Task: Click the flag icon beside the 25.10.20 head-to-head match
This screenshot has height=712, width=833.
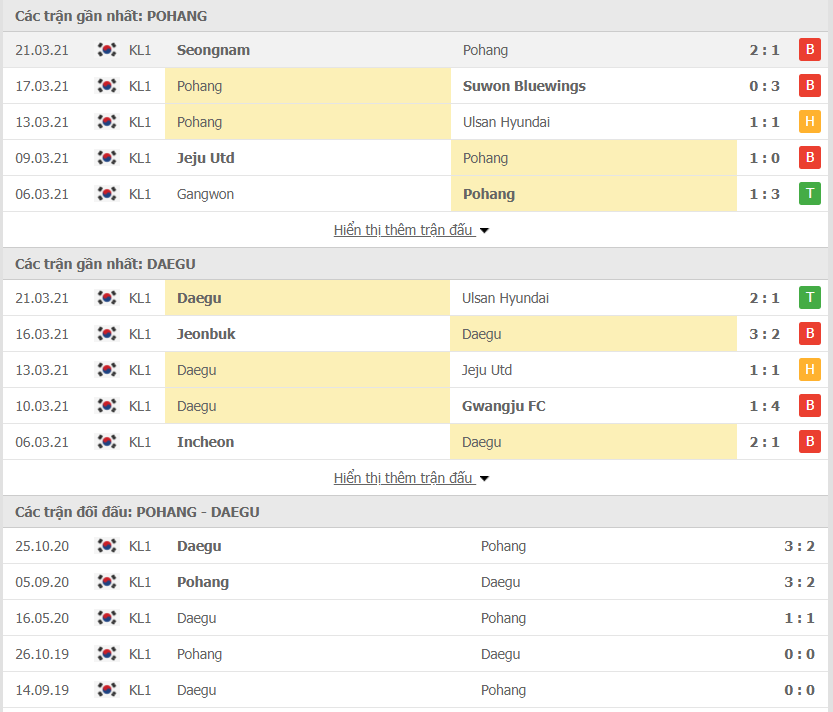Action: (x=107, y=546)
